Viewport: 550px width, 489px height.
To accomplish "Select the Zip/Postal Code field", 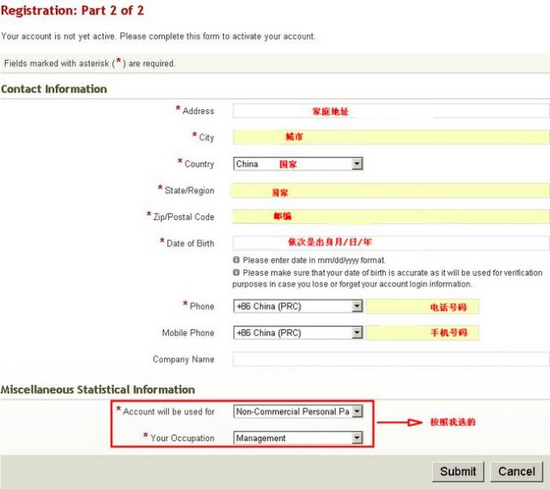I will 391,216.
